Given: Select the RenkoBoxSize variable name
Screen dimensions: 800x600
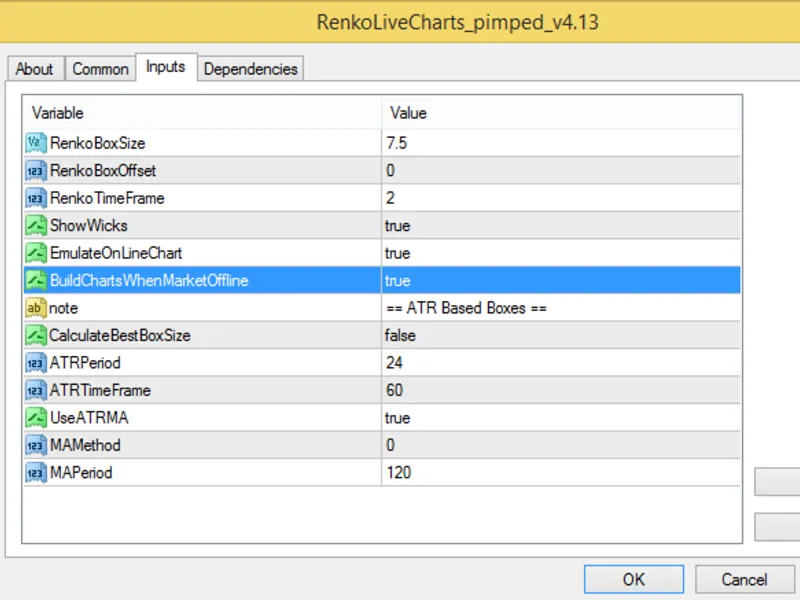Looking at the screenshot, I should coord(97,143).
